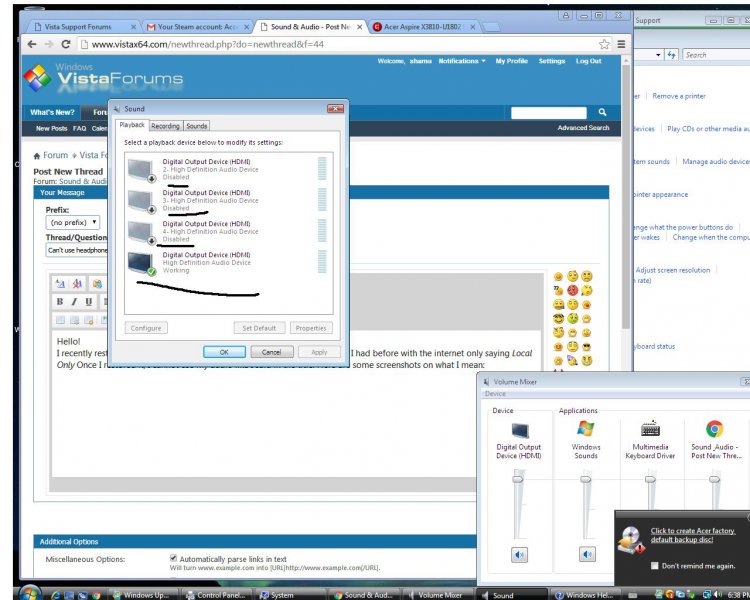Adjust Windows Sounds volume slider
This screenshot has width=750, height=600.
tap(586, 479)
